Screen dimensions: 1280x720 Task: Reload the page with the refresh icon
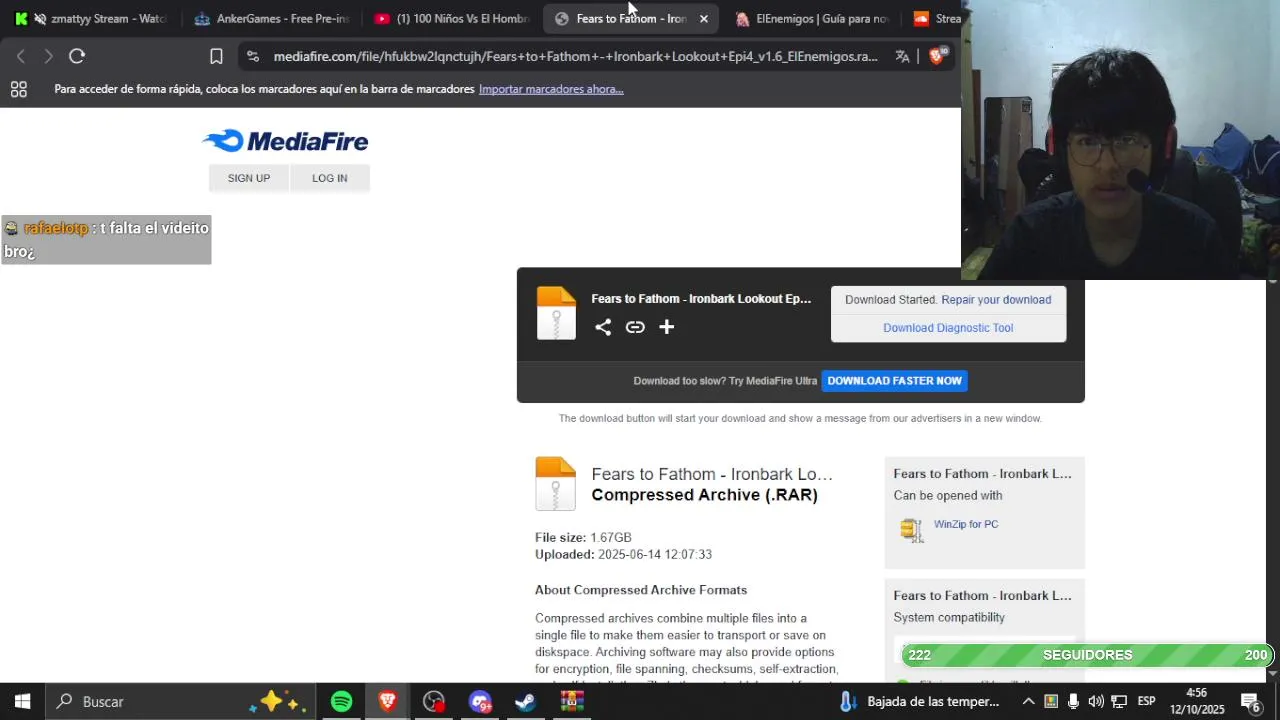77,56
